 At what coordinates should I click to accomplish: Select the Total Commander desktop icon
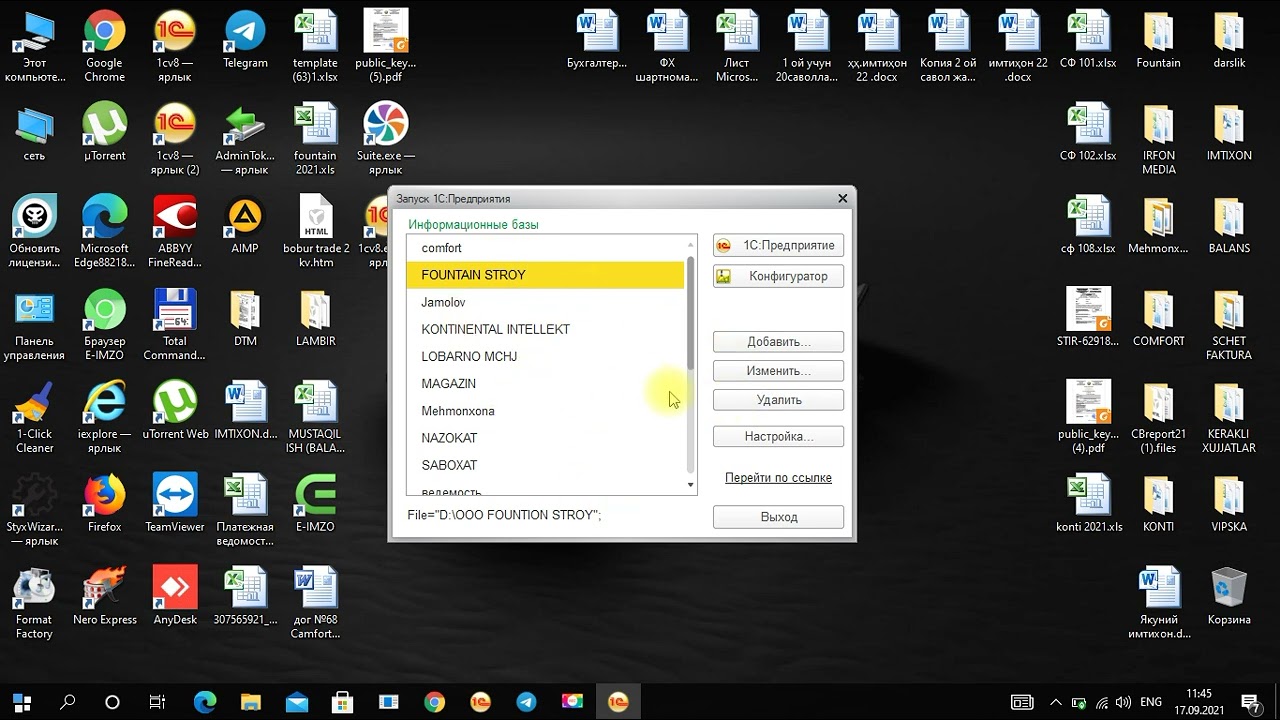coord(175,325)
